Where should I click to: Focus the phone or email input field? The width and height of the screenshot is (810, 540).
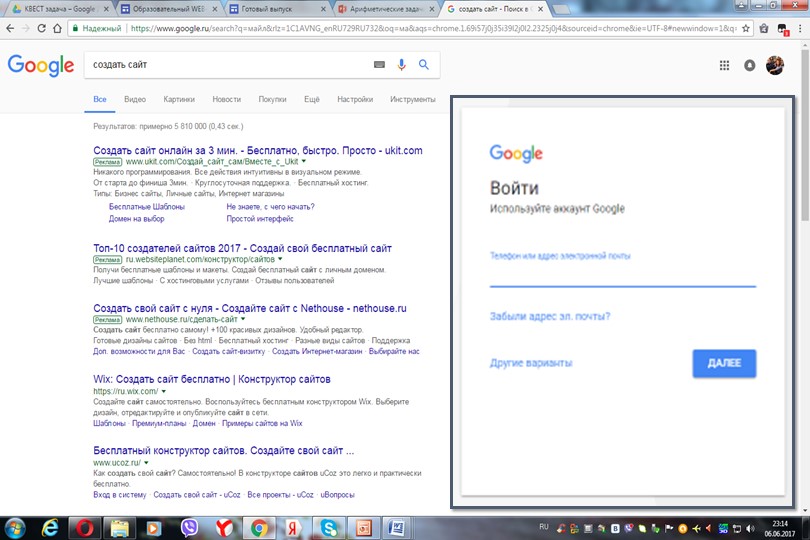point(622,269)
